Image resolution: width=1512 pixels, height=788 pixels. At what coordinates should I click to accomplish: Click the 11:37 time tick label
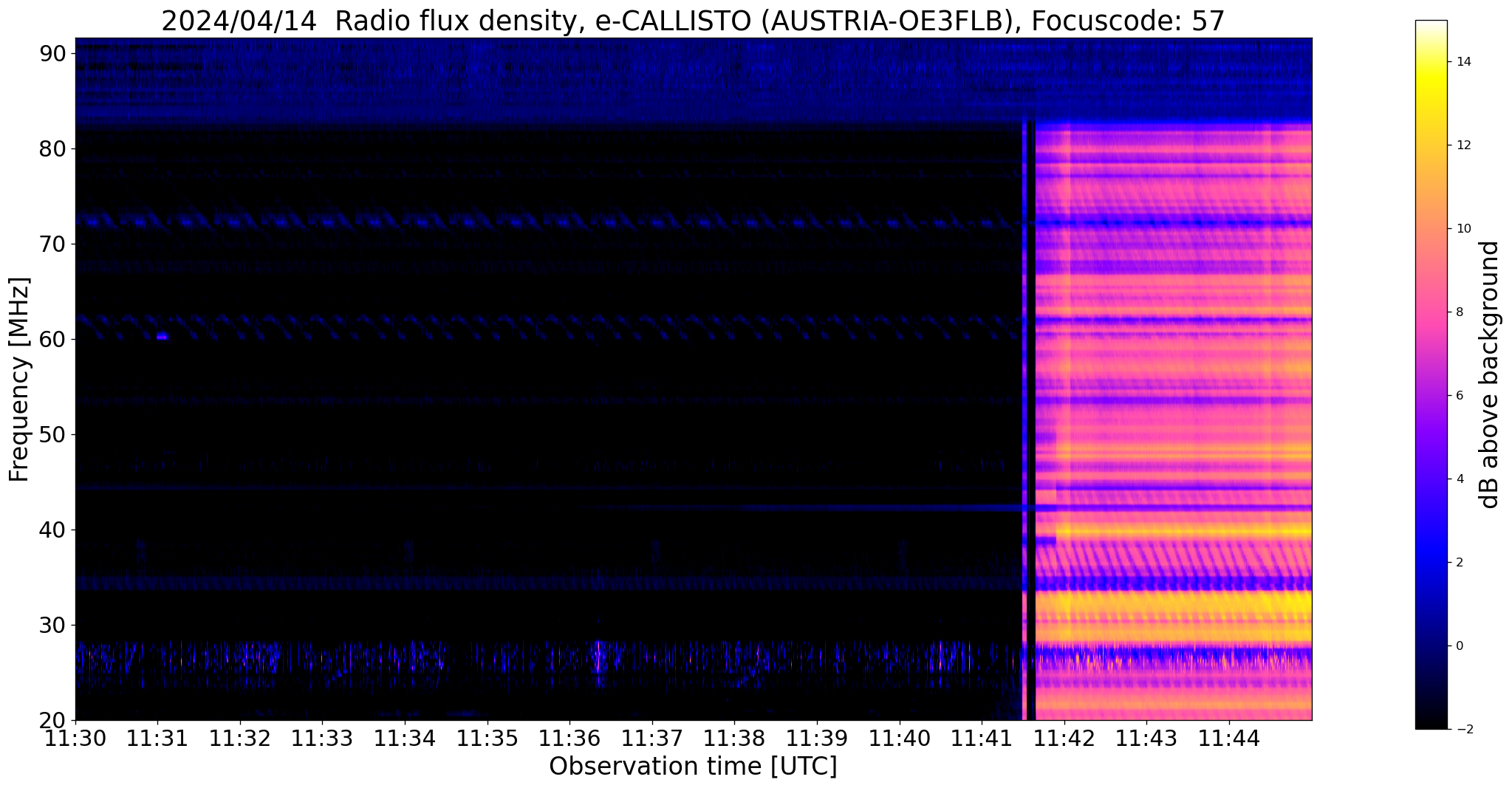(652, 739)
